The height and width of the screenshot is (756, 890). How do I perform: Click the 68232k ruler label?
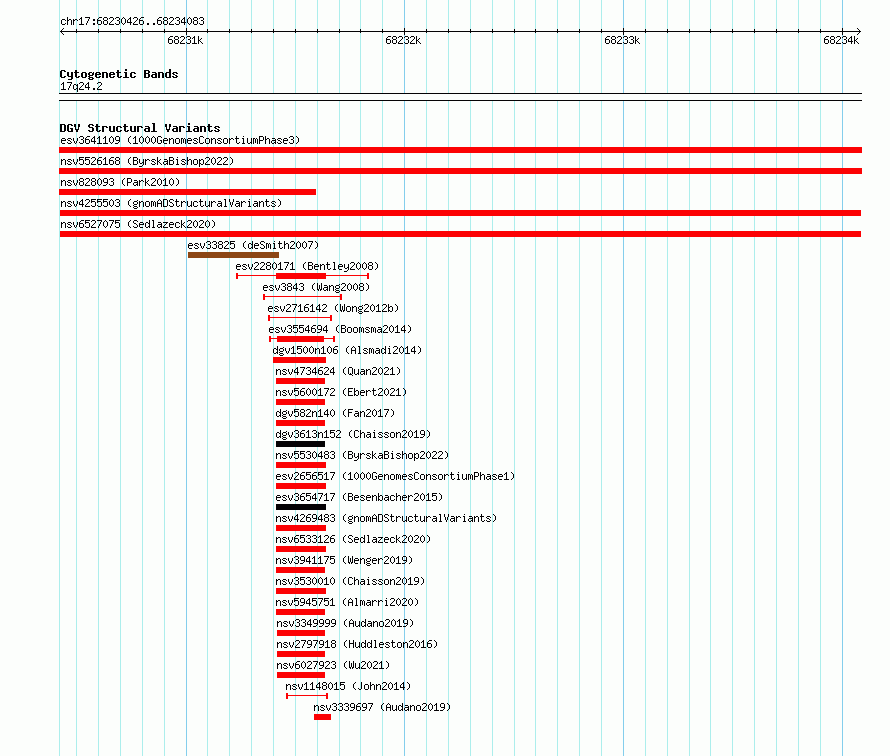pos(403,40)
